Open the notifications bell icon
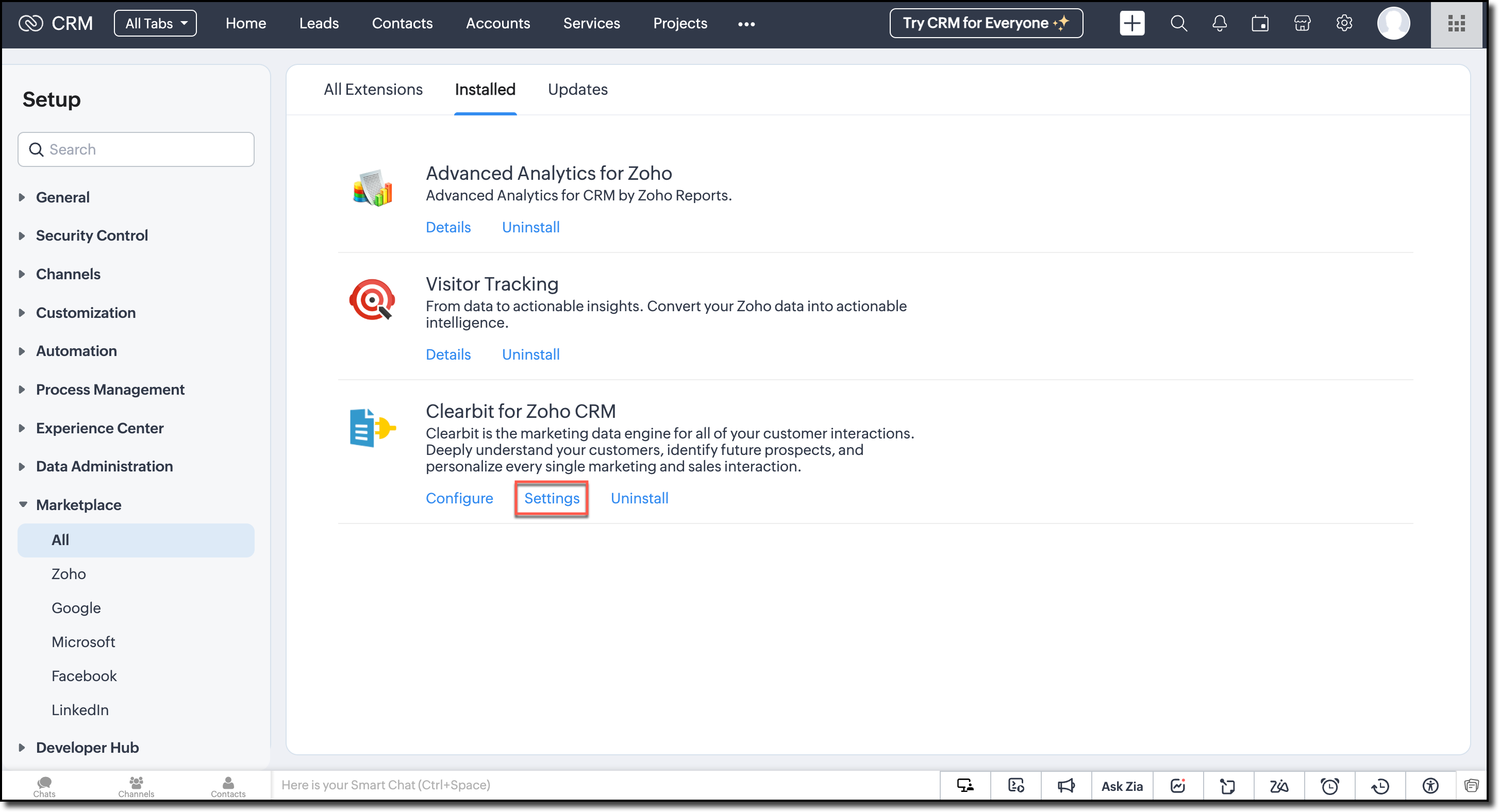 coord(1219,23)
